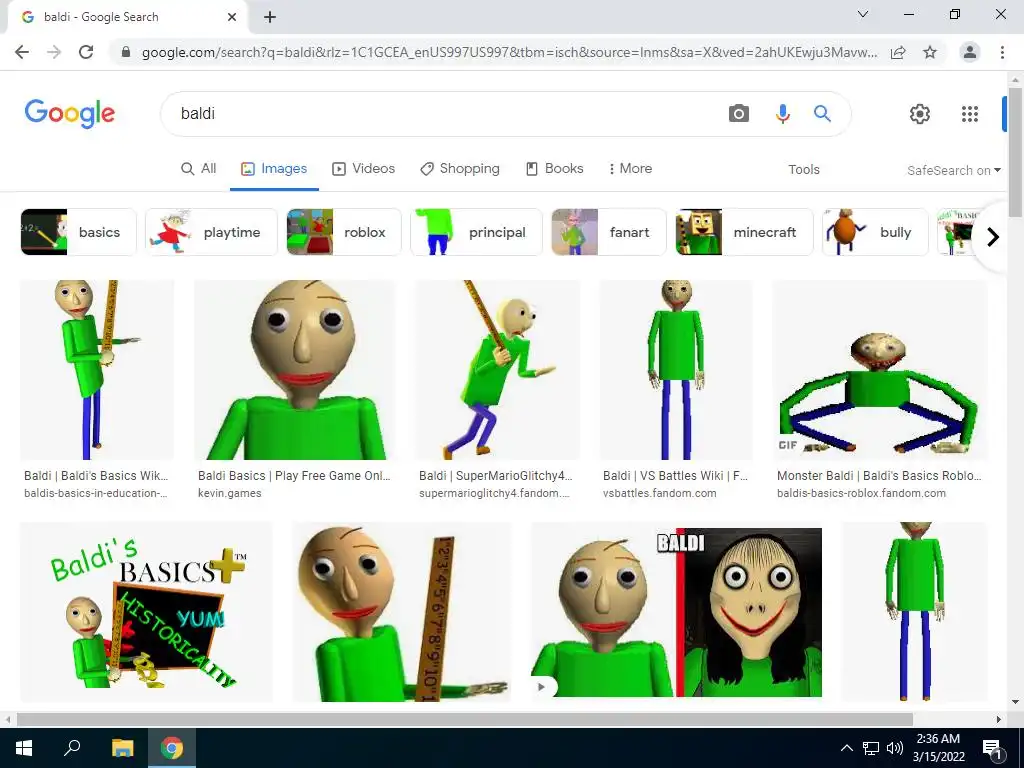Open Google quick settings gear
1024x768 pixels.
920,114
